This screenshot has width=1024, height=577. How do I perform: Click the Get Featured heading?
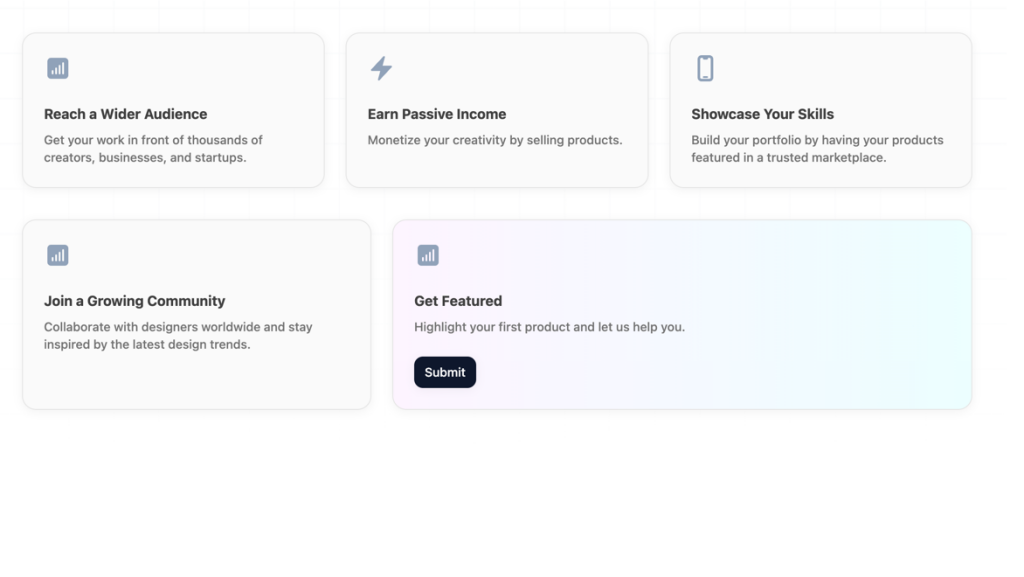(458, 301)
